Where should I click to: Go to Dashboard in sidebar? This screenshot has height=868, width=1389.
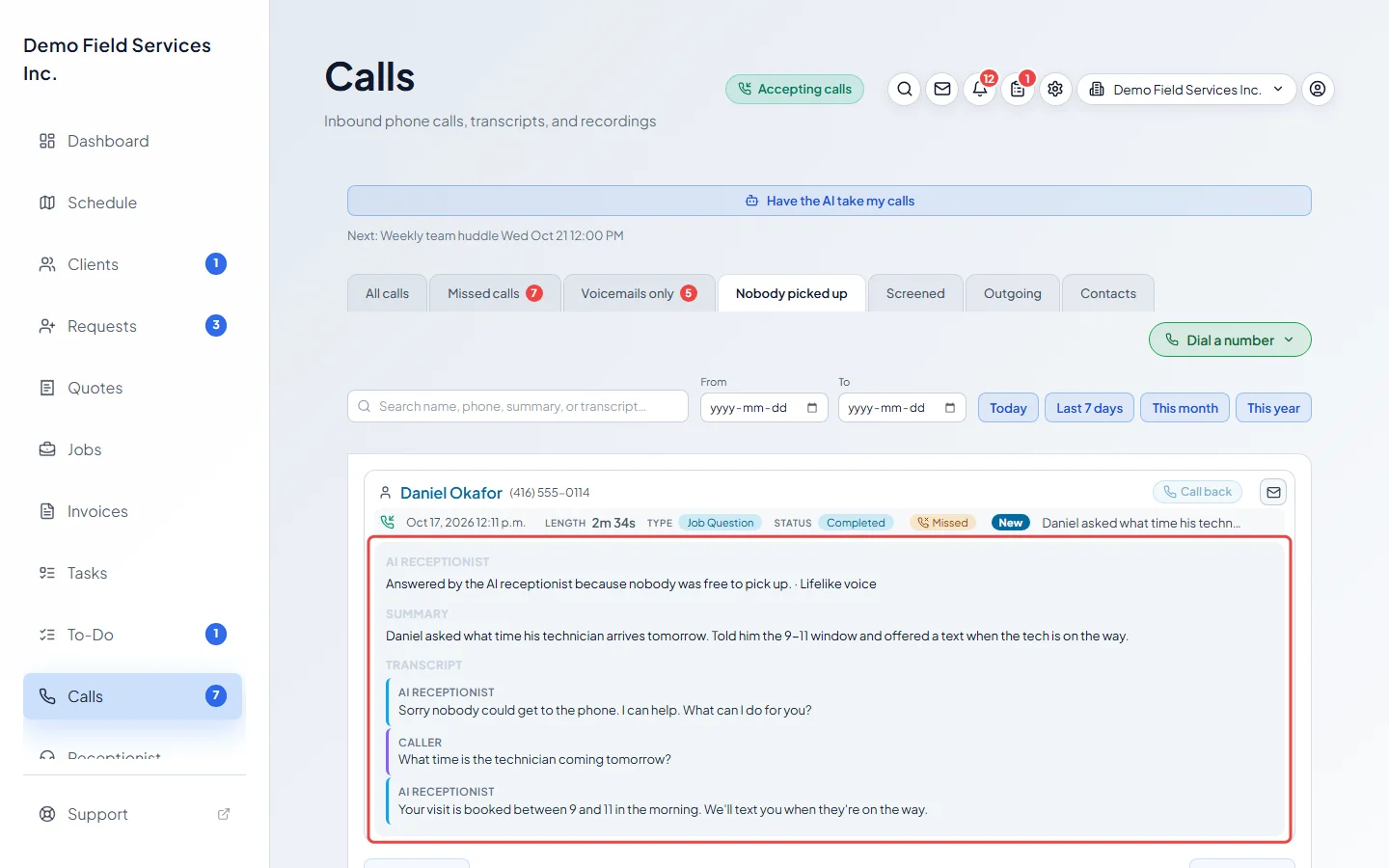(x=132, y=141)
